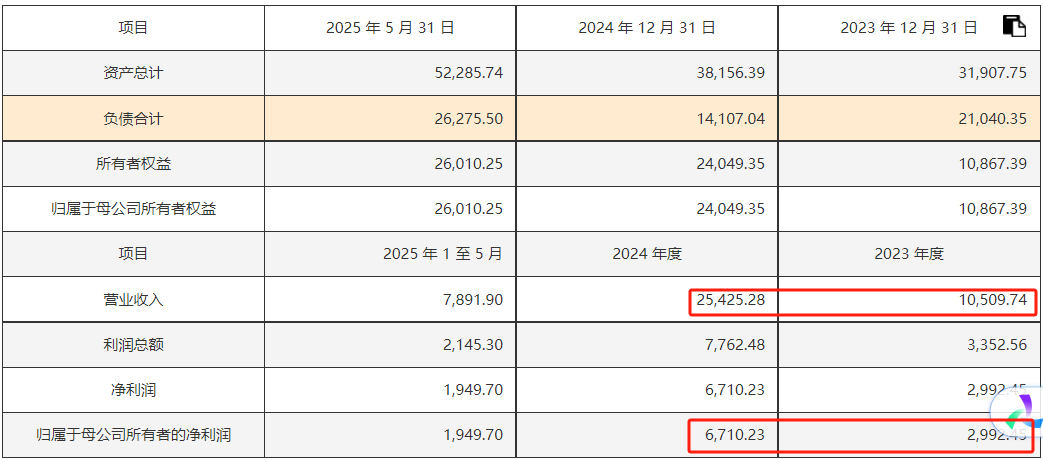Select the 2024 年 12 月 31 日 header
The height and width of the screenshot is (460, 1043).
pyautogui.click(x=647, y=28)
